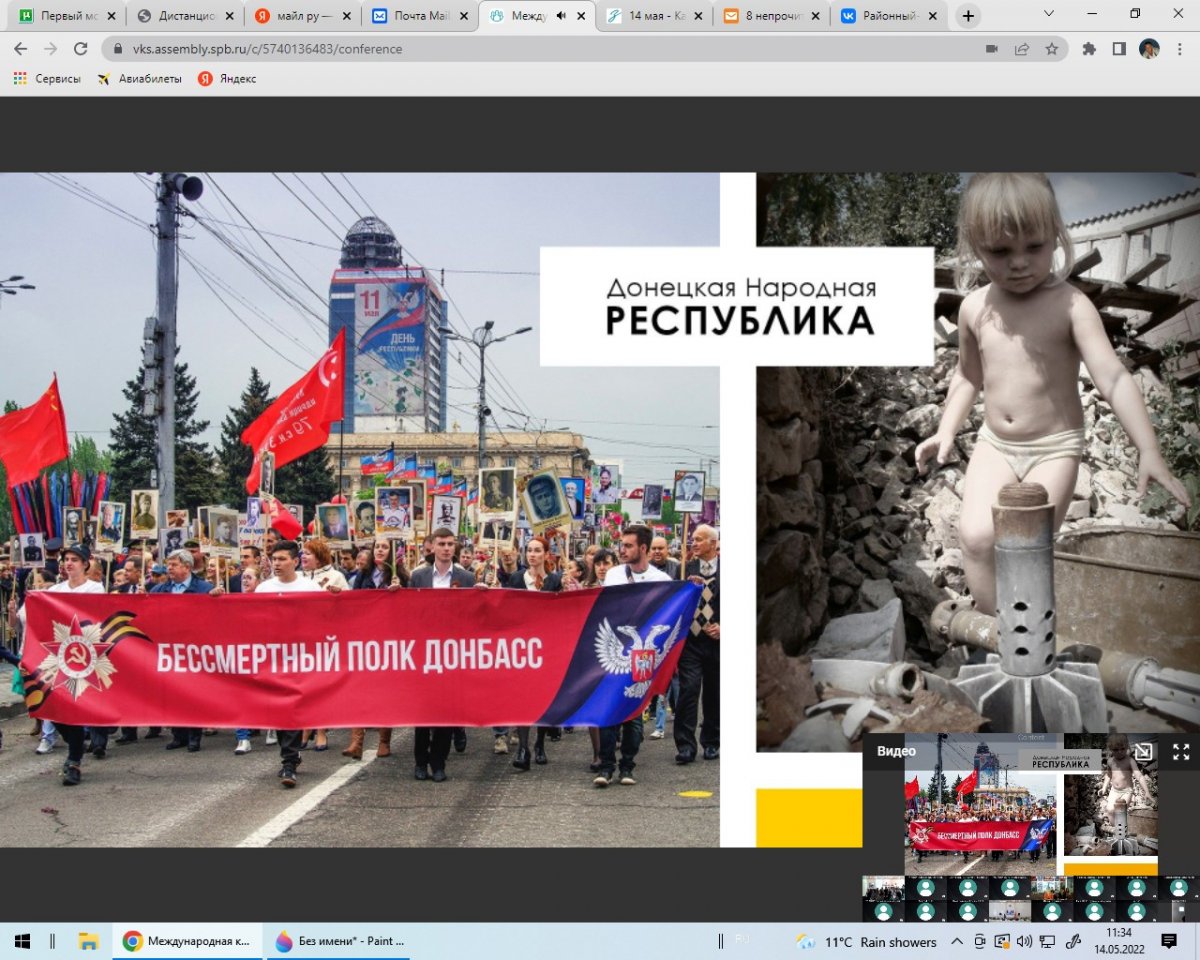Switch to the Paint 3D taskbar window
Screen dimensions: 1200x960
[340, 941]
